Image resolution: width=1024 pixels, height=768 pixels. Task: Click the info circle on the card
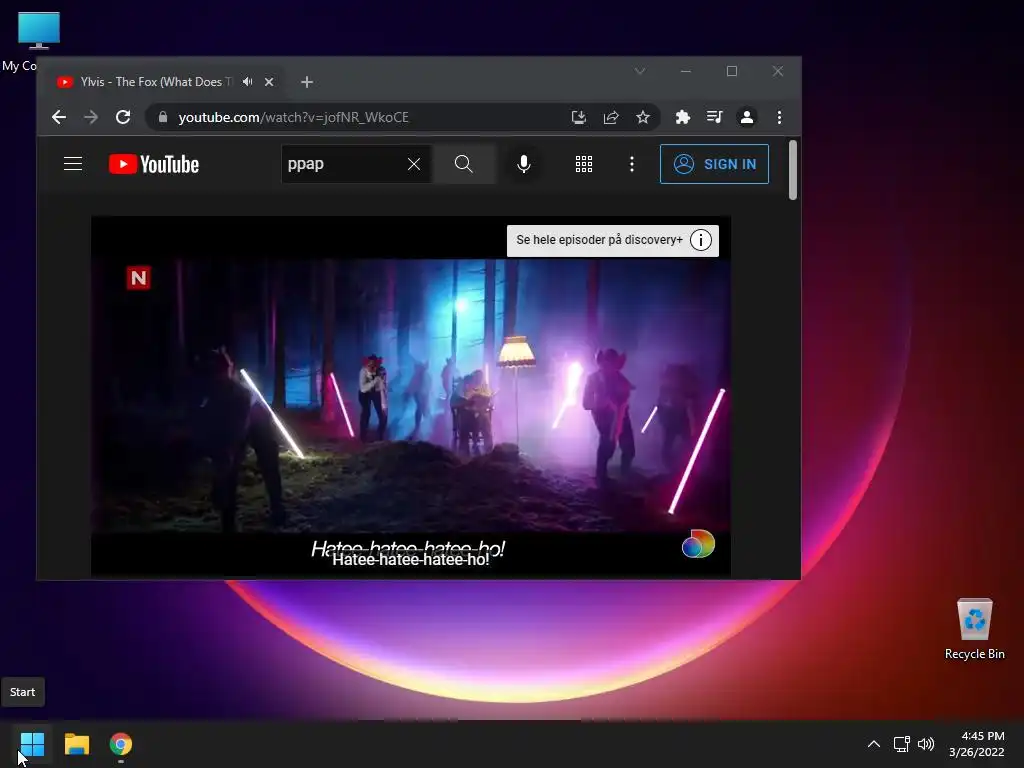pyautogui.click(x=701, y=240)
